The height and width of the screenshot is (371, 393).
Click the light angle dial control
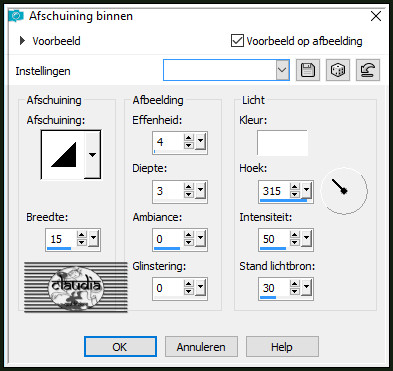click(x=344, y=191)
